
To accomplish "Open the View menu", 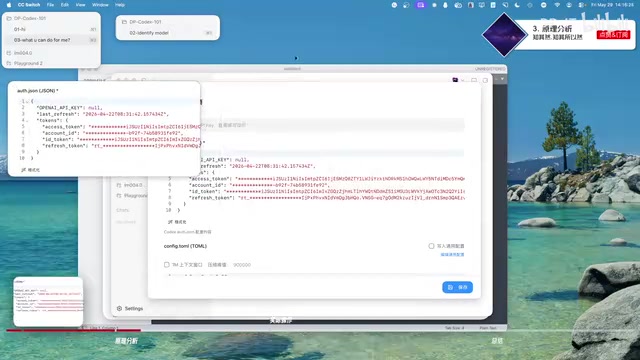I will click(80, 5).
